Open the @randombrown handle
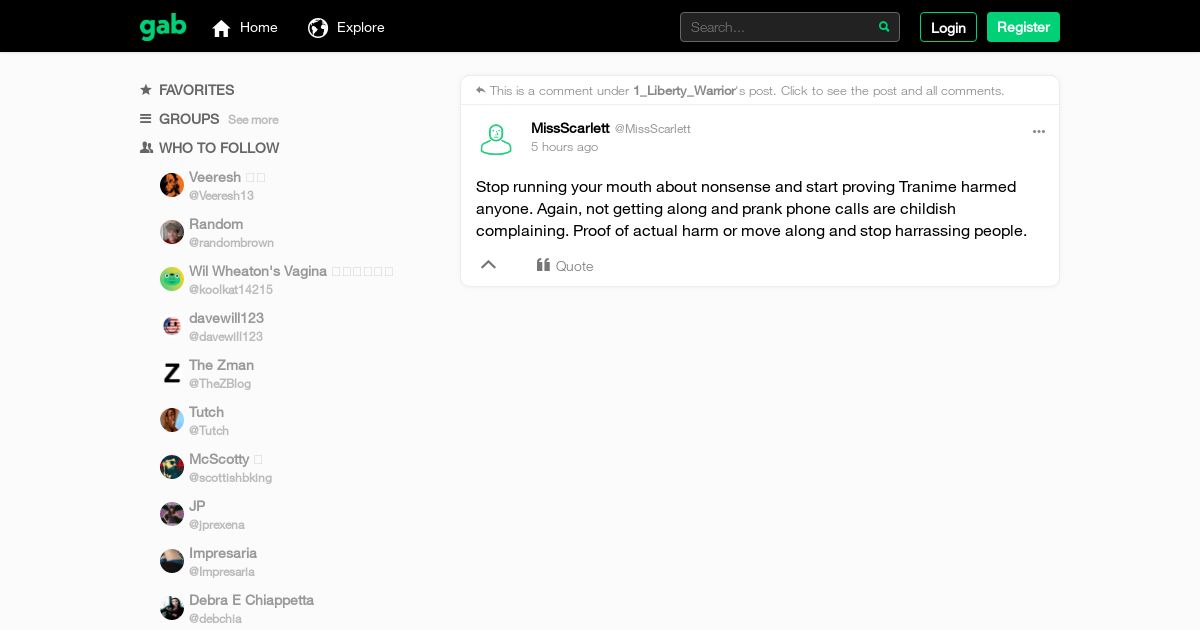 [x=231, y=243]
